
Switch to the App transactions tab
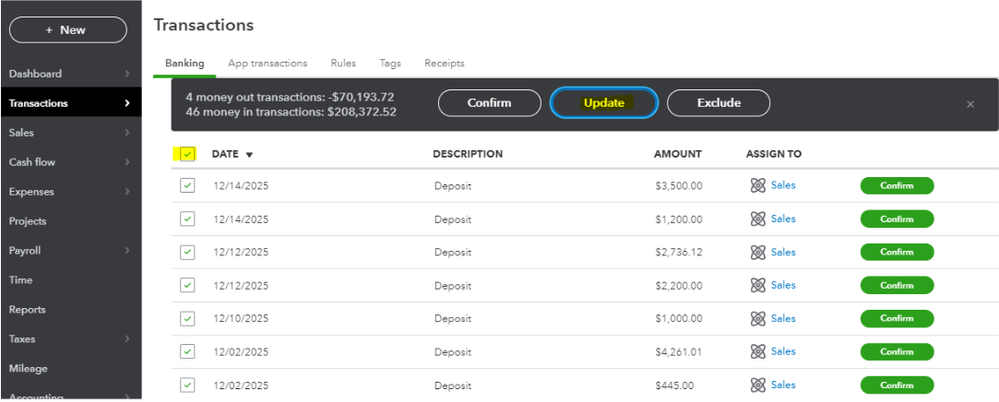point(267,63)
